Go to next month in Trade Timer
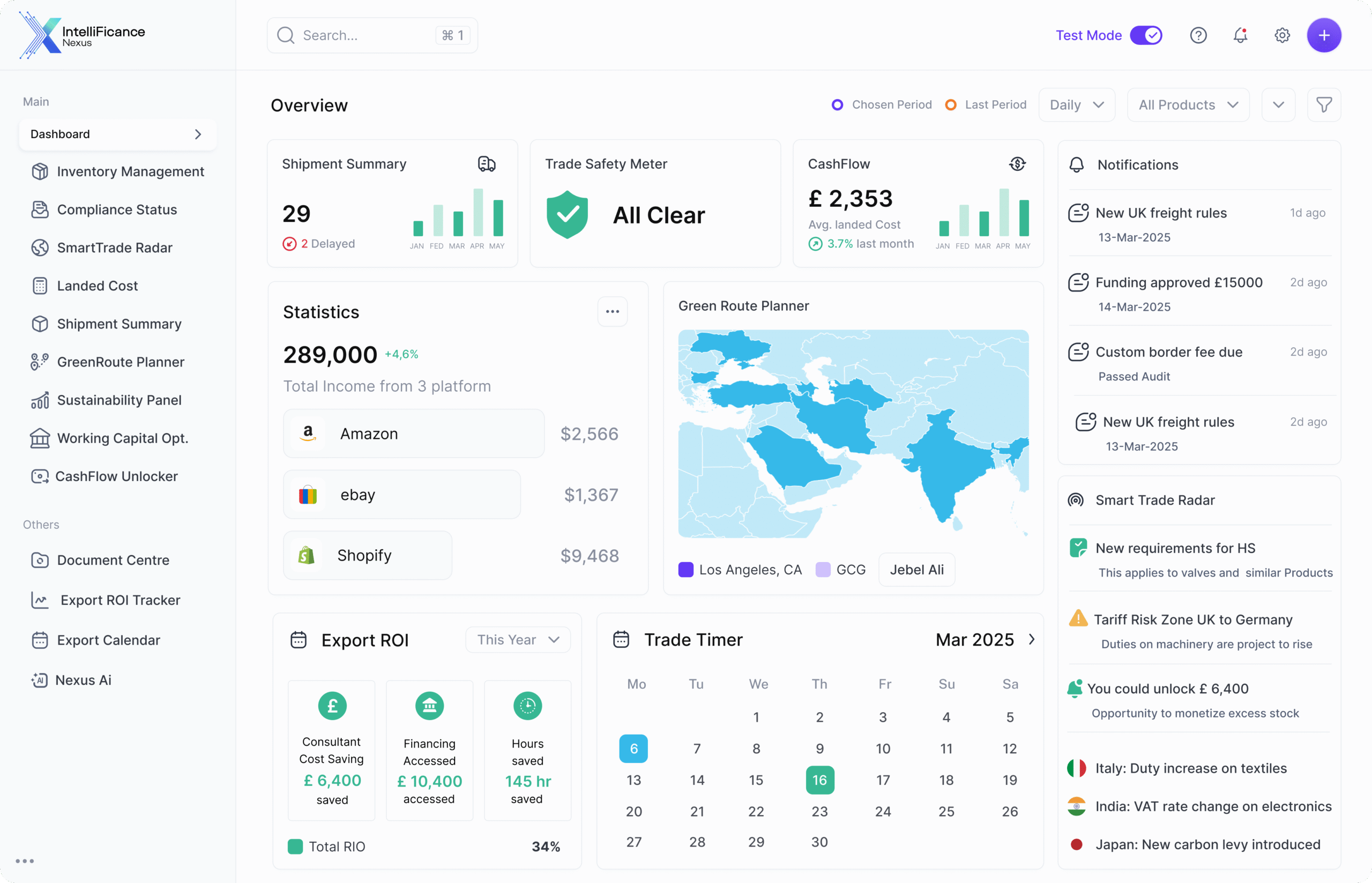The height and width of the screenshot is (883, 1372). tap(1032, 639)
